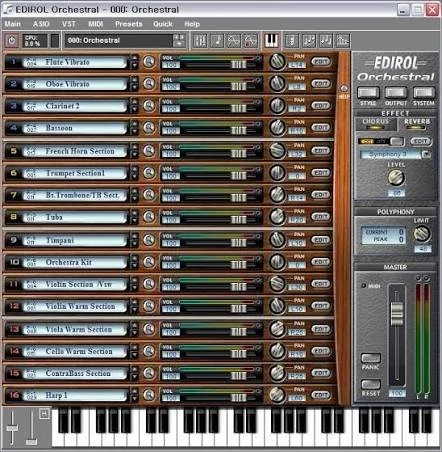Open the Help menu

192,24
